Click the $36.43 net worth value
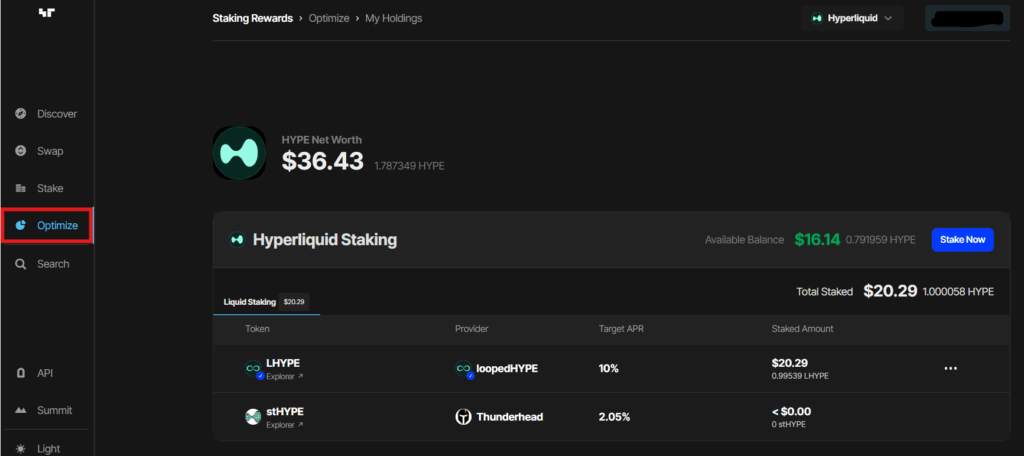Viewport: 1024px width, 456px height. pyautogui.click(x=323, y=161)
